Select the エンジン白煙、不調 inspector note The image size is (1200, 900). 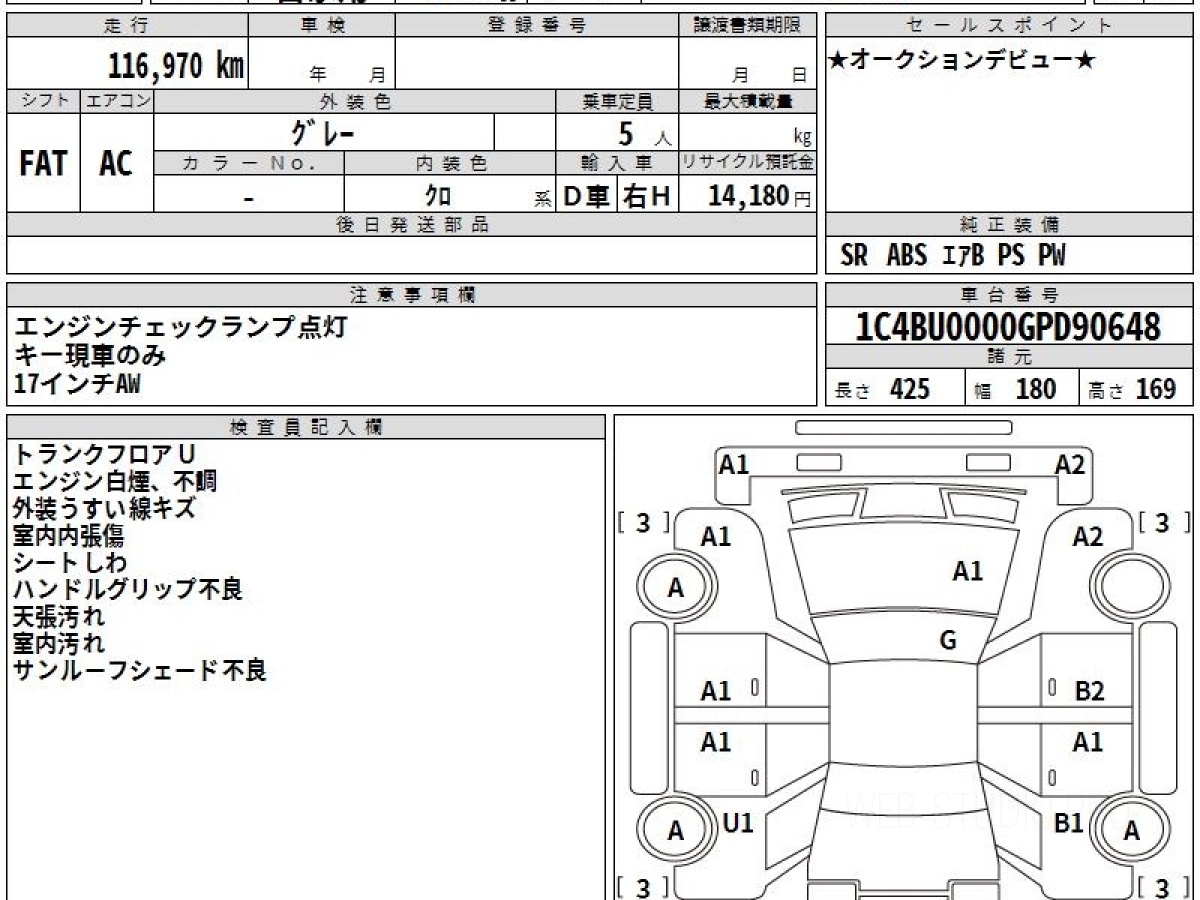pyautogui.click(x=115, y=482)
